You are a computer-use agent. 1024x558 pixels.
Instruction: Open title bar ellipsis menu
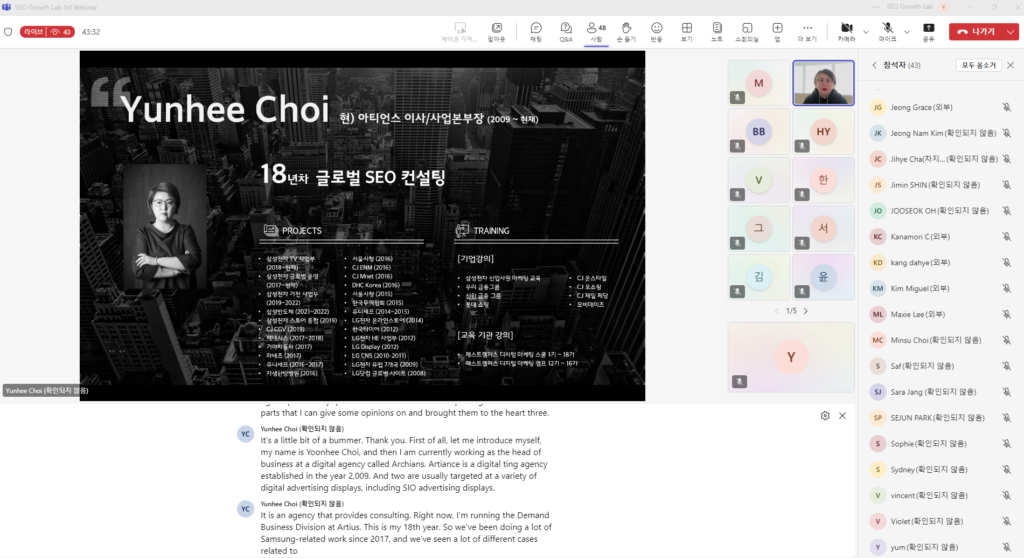pyautogui.click(x=875, y=7)
